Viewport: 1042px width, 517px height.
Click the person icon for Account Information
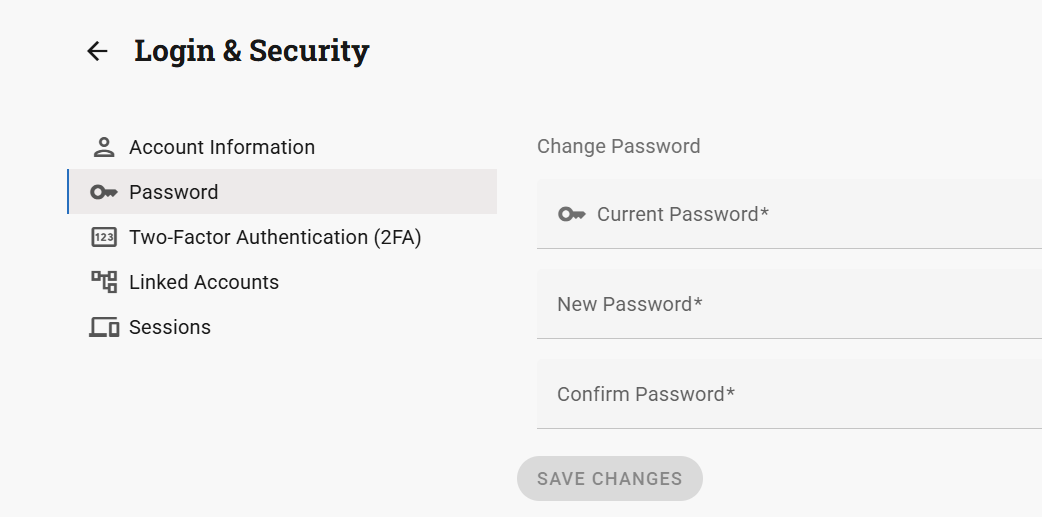(x=104, y=147)
